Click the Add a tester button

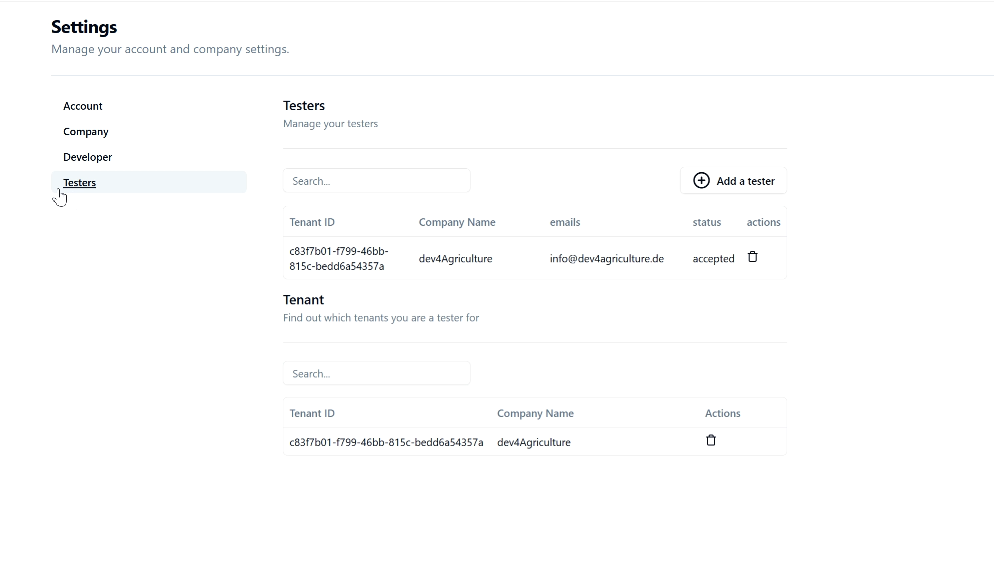click(x=733, y=181)
